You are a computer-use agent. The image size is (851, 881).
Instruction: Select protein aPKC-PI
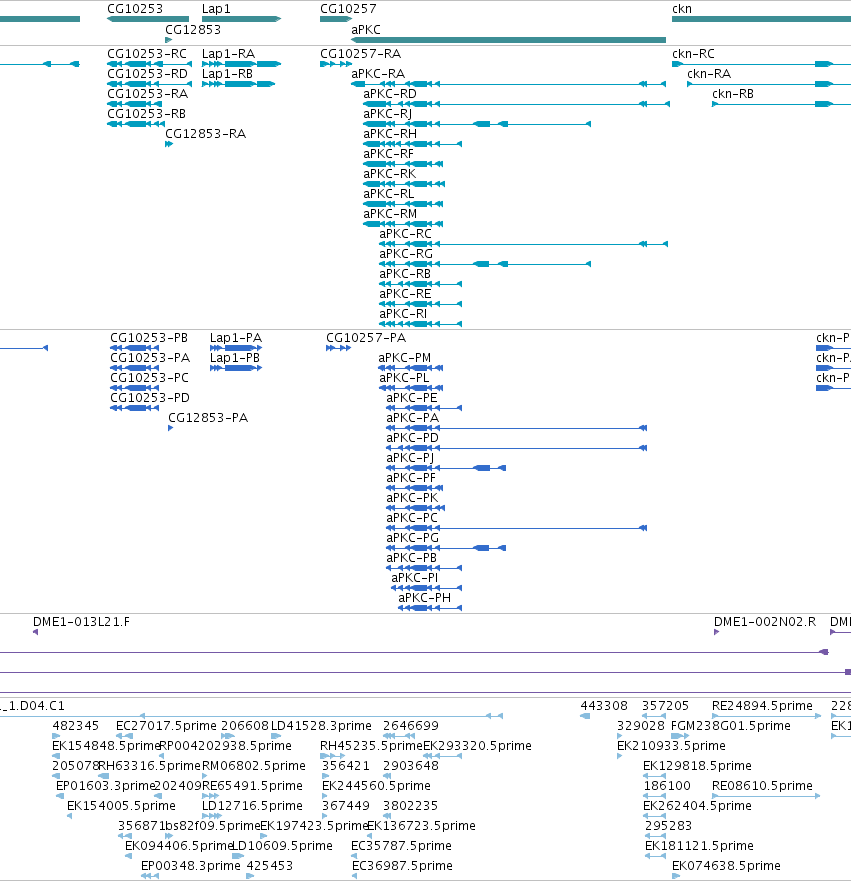[426, 588]
